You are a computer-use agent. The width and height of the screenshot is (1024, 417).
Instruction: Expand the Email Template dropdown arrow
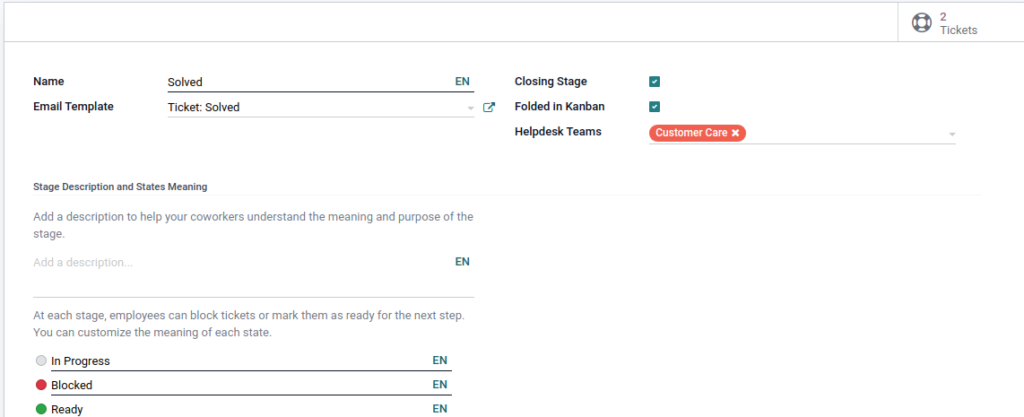(x=471, y=108)
